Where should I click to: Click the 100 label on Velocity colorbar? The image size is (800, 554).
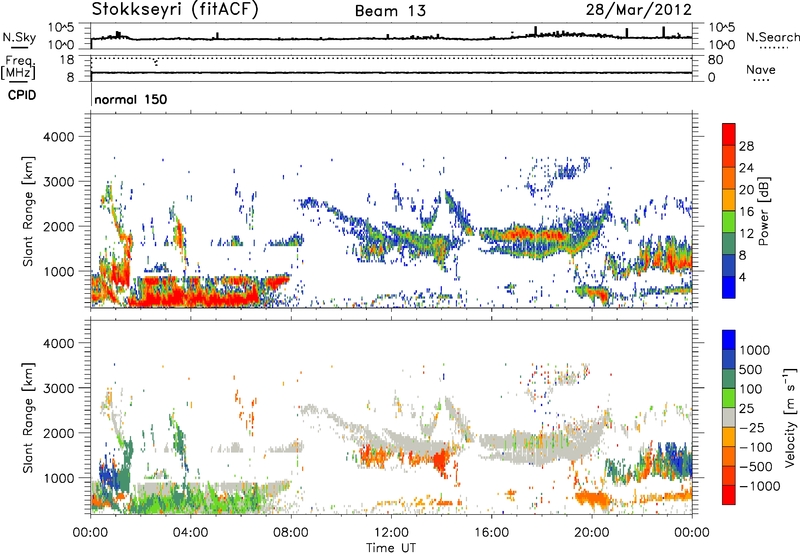pyautogui.click(x=751, y=389)
